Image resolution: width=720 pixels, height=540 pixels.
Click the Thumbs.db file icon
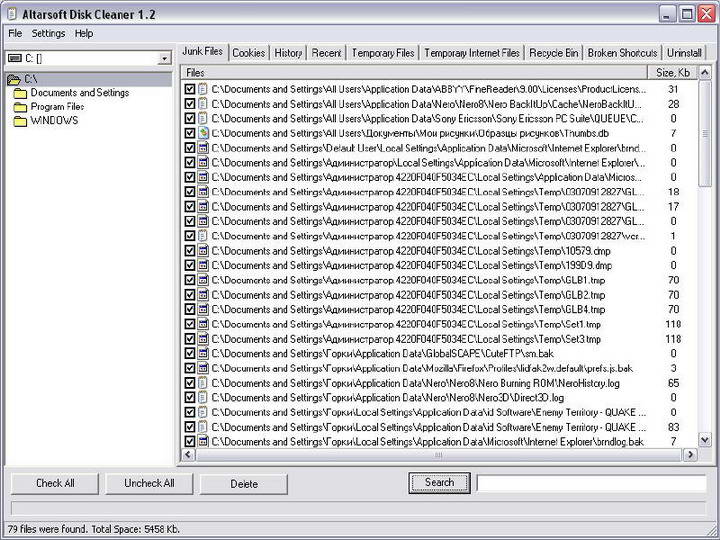pos(203,133)
